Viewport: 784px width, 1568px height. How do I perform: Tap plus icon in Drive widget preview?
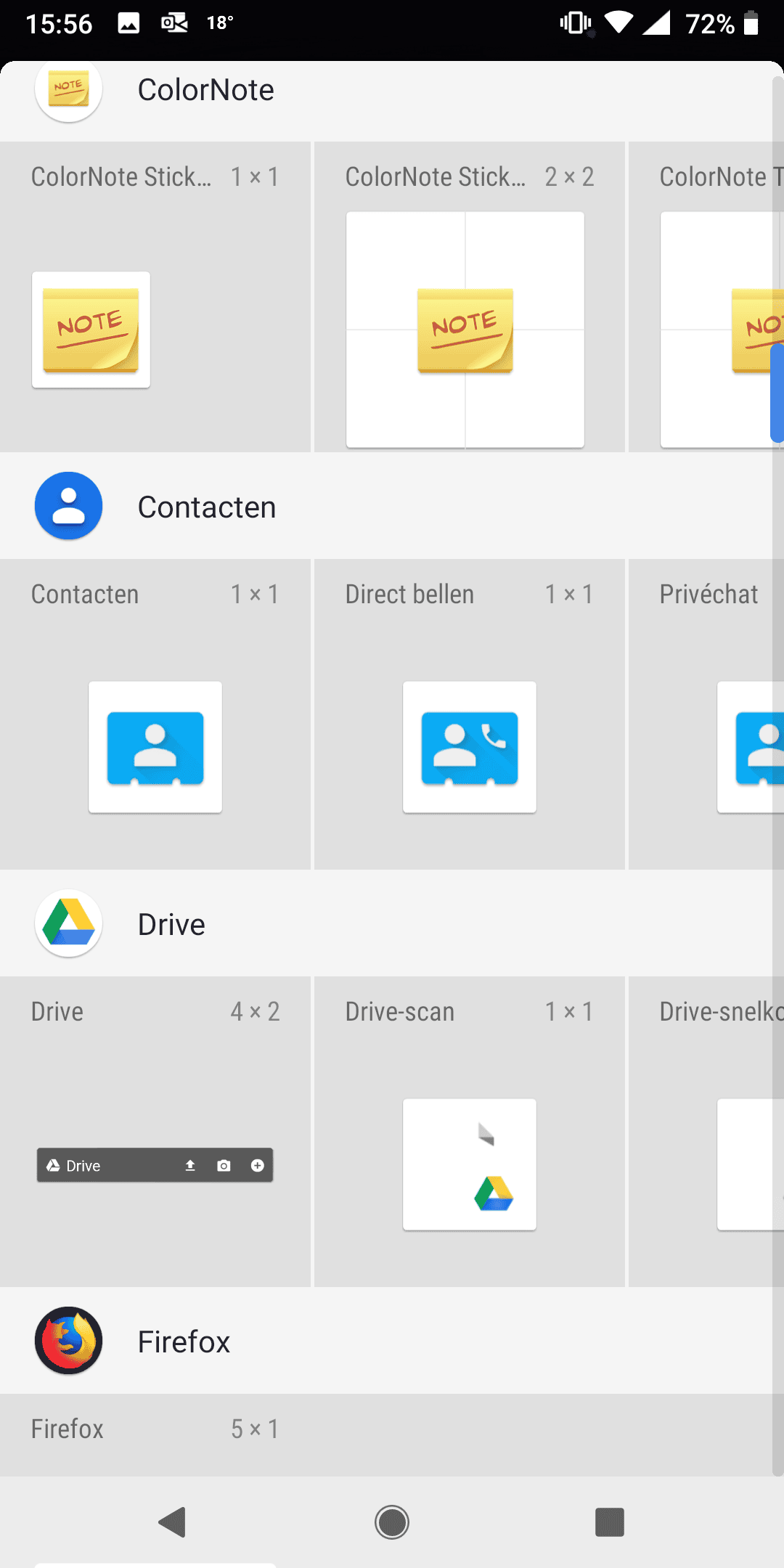(x=257, y=1165)
